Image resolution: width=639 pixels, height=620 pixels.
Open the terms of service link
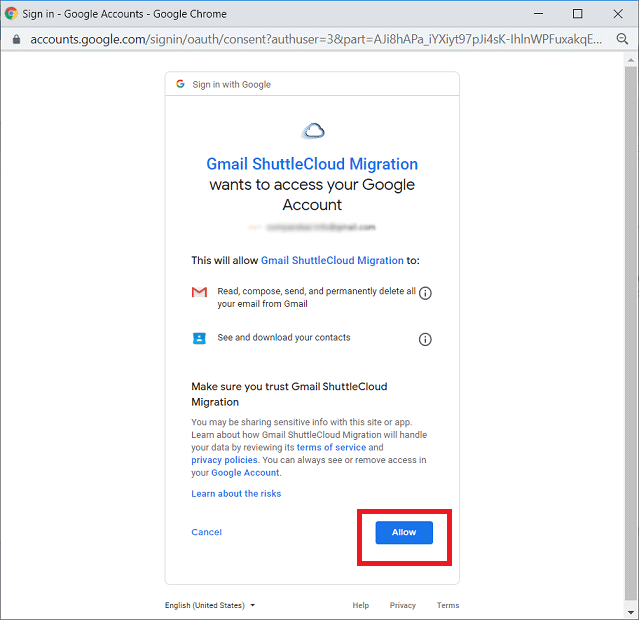click(x=331, y=447)
